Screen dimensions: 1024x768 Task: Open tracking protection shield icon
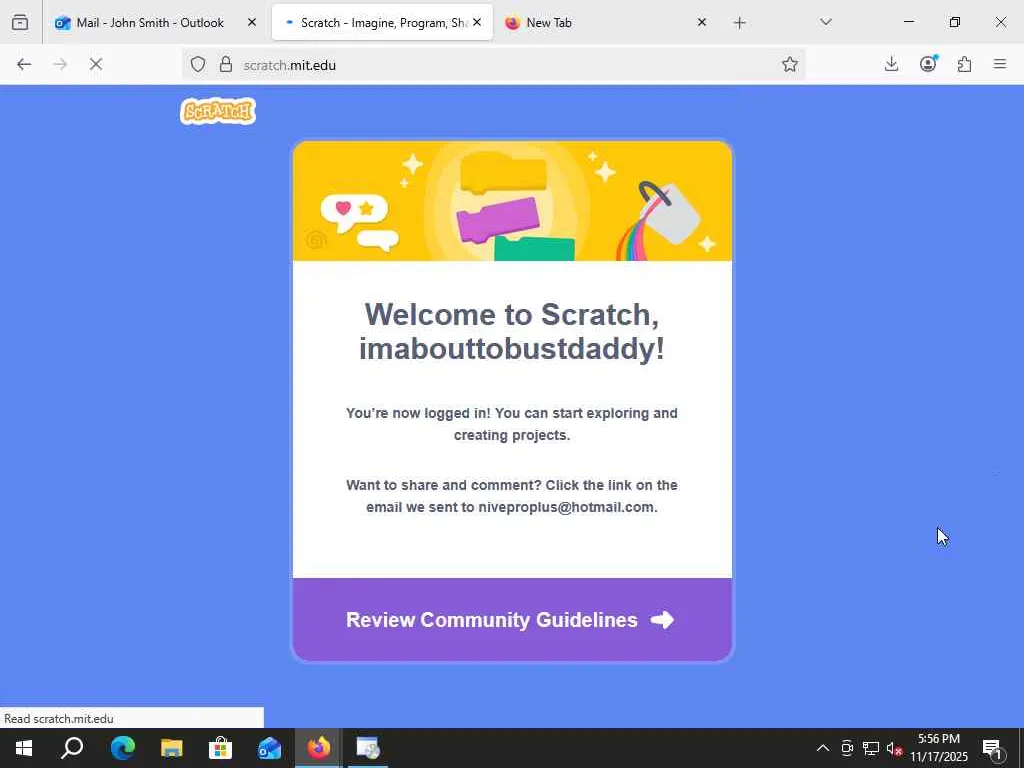click(198, 64)
